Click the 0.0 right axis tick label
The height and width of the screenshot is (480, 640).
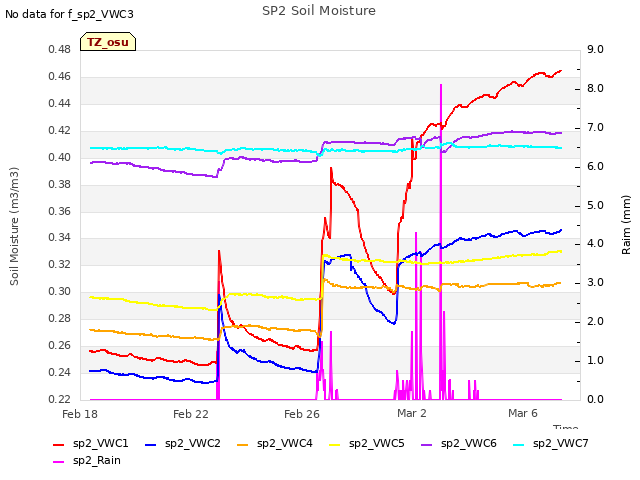(x=595, y=400)
